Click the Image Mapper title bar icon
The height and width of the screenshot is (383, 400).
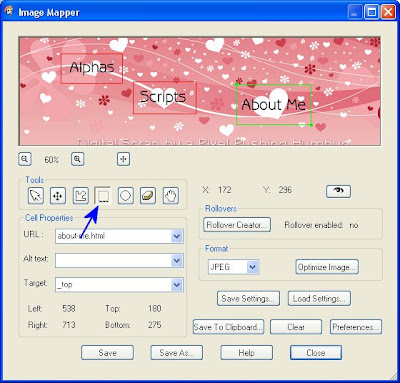click(x=9, y=12)
